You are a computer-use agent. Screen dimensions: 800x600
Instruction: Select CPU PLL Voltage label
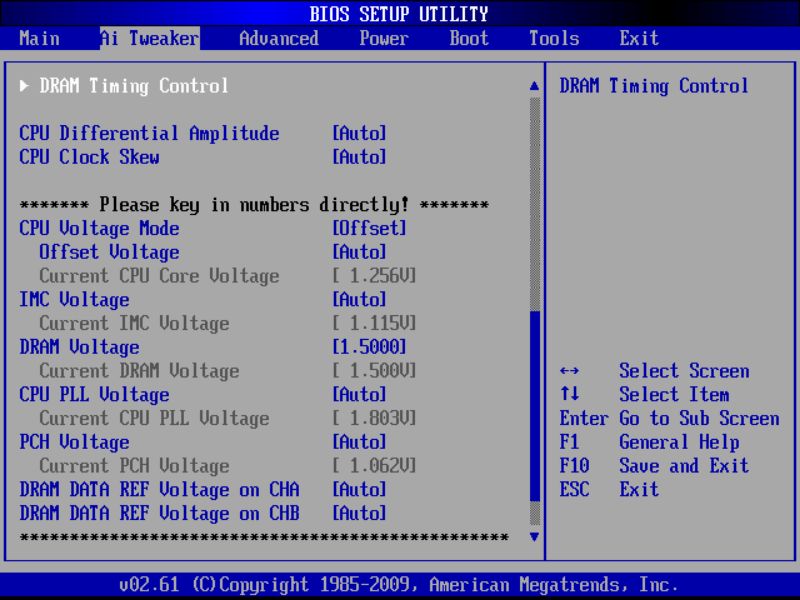coord(94,394)
